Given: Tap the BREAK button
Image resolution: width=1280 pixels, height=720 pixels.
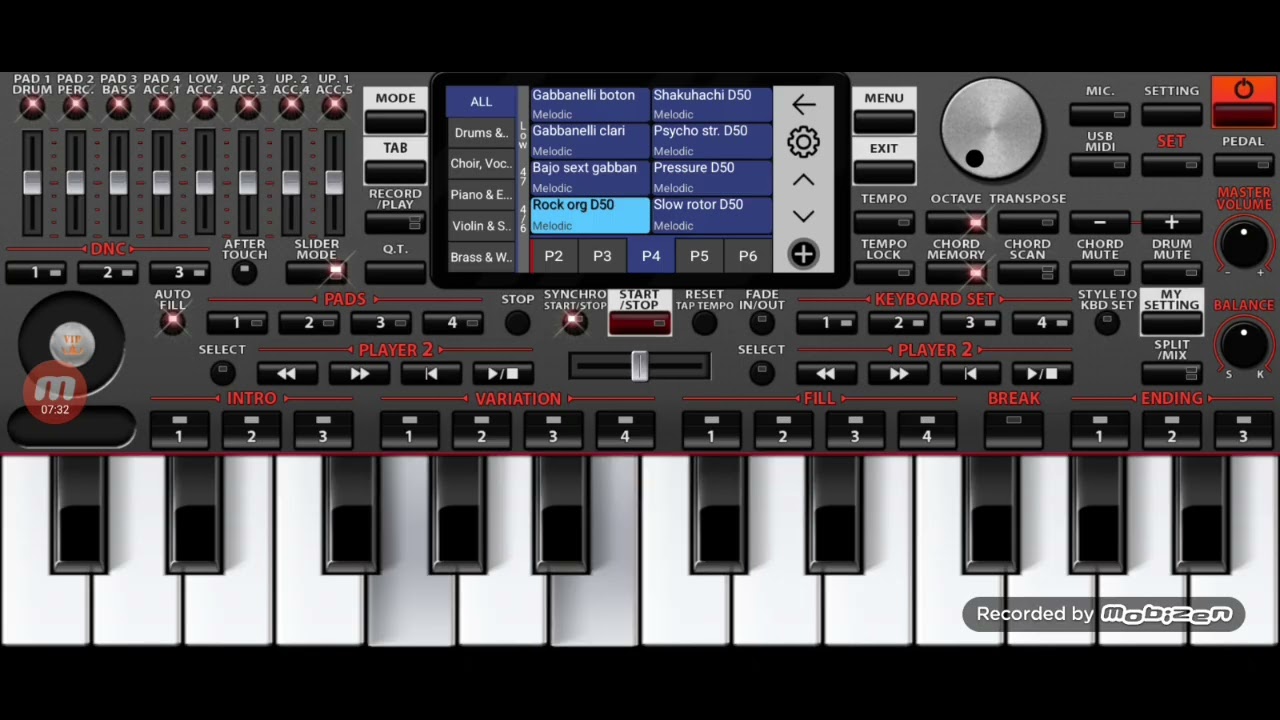Looking at the screenshot, I should [x=1014, y=428].
